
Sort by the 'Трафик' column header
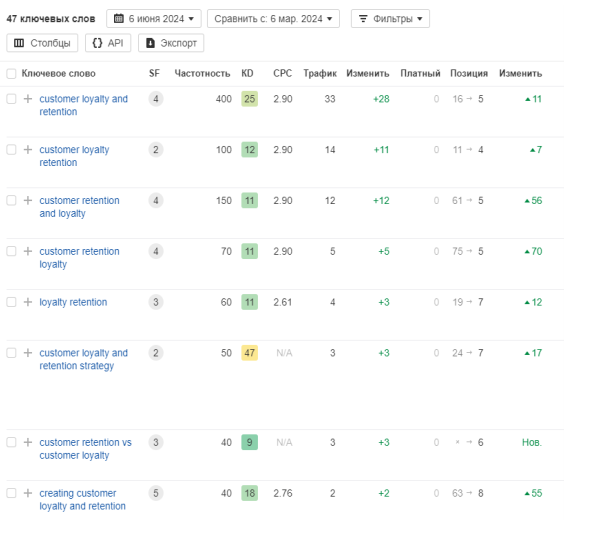pyautogui.click(x=320, y=74)
